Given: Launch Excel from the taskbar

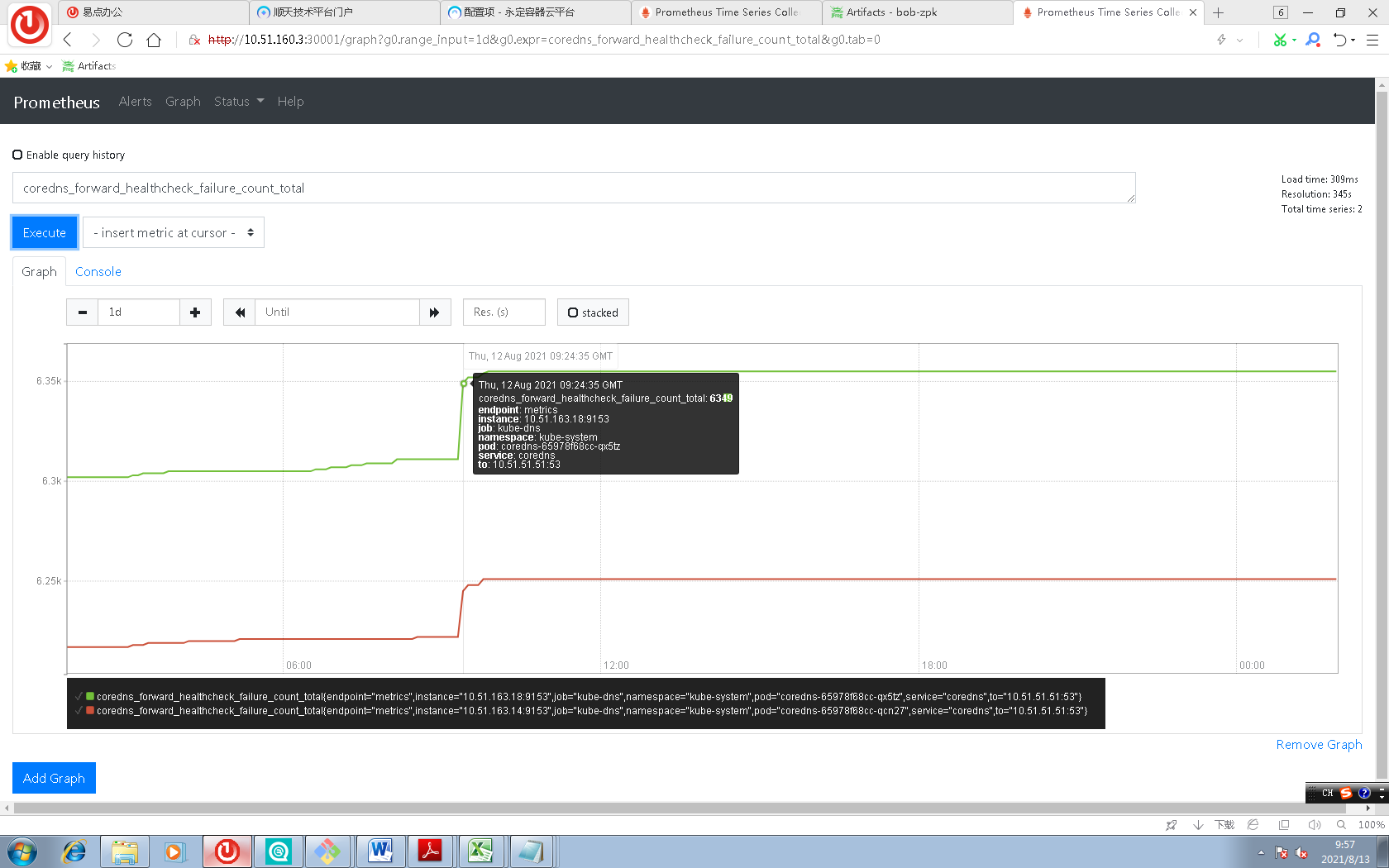Looking at the screenshot, I should tap(482, 851).
